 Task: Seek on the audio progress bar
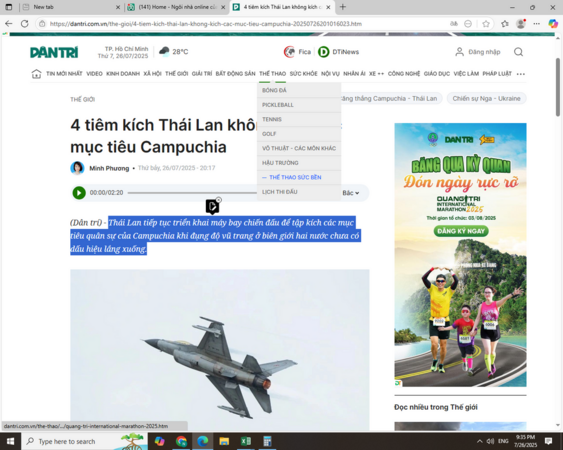pos(192,193)
